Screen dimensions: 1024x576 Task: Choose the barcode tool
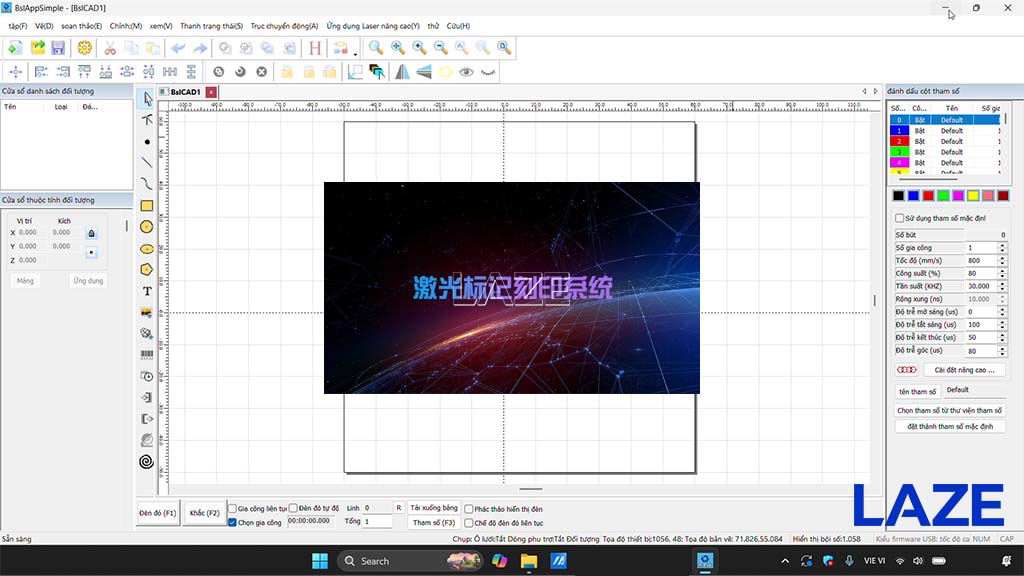point(147,355)
